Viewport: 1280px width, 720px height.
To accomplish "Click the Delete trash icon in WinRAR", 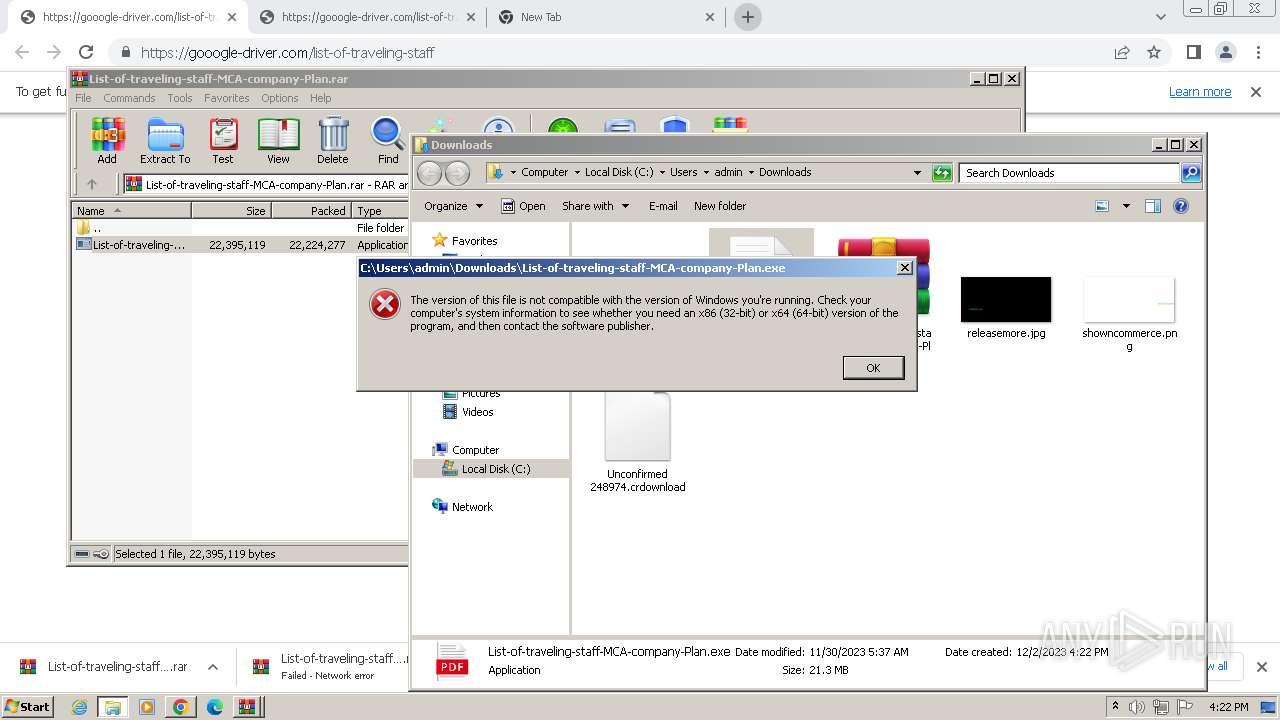I will [x=333, y=140].
